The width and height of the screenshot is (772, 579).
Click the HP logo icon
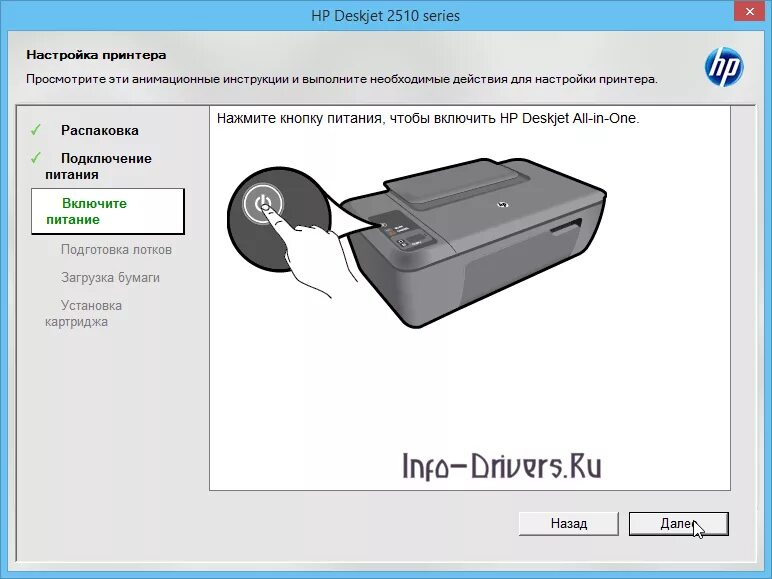click(x=724, y=67)
